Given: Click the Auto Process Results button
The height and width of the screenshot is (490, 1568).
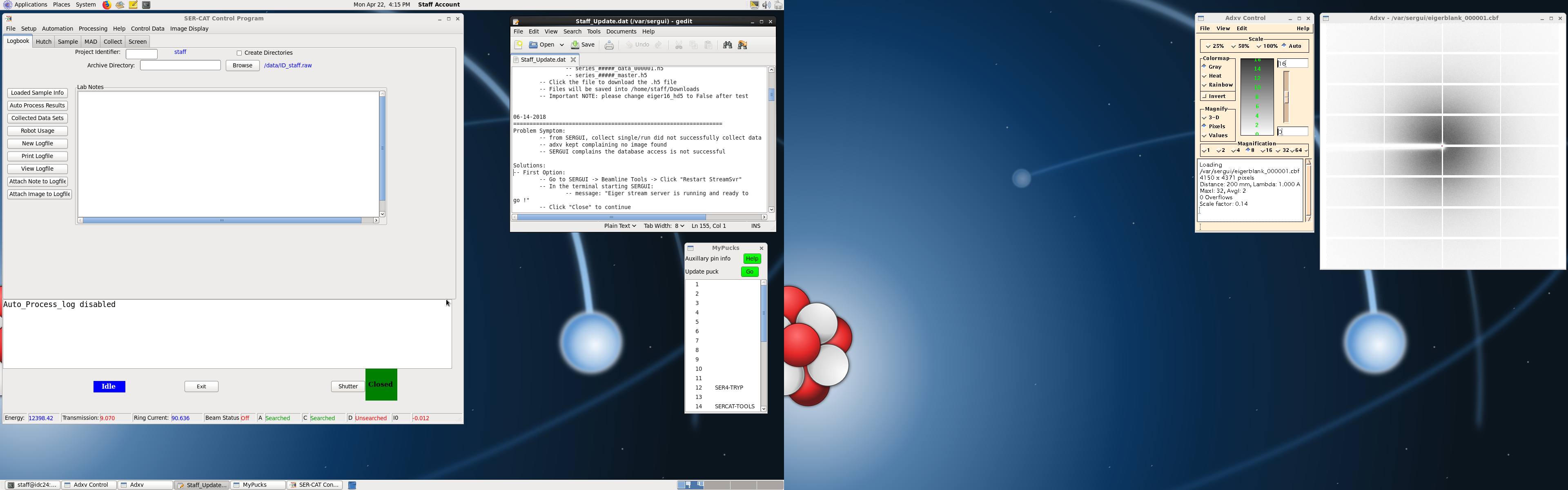Looking at the screenshot, I should [37, 106].
